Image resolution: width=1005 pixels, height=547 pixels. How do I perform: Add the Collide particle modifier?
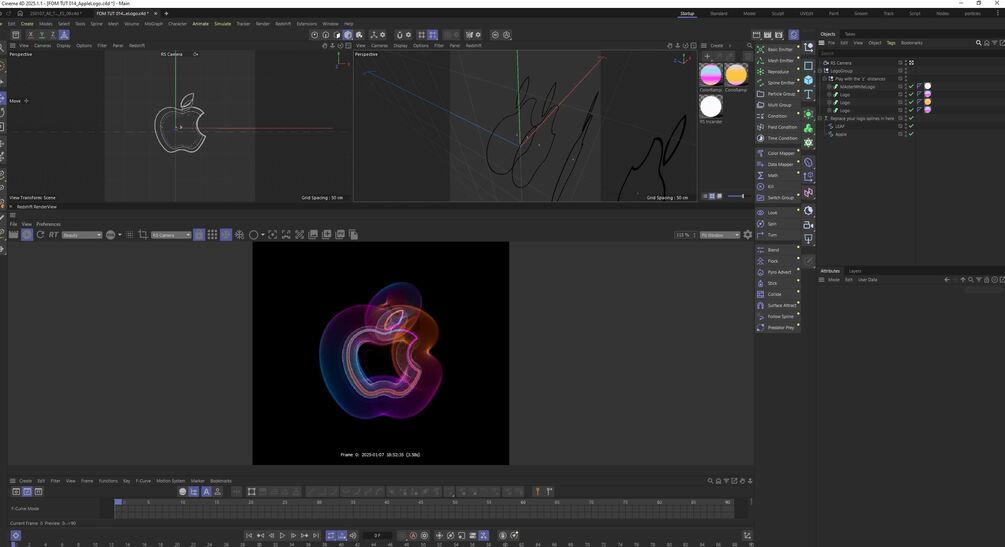[777, 294]
